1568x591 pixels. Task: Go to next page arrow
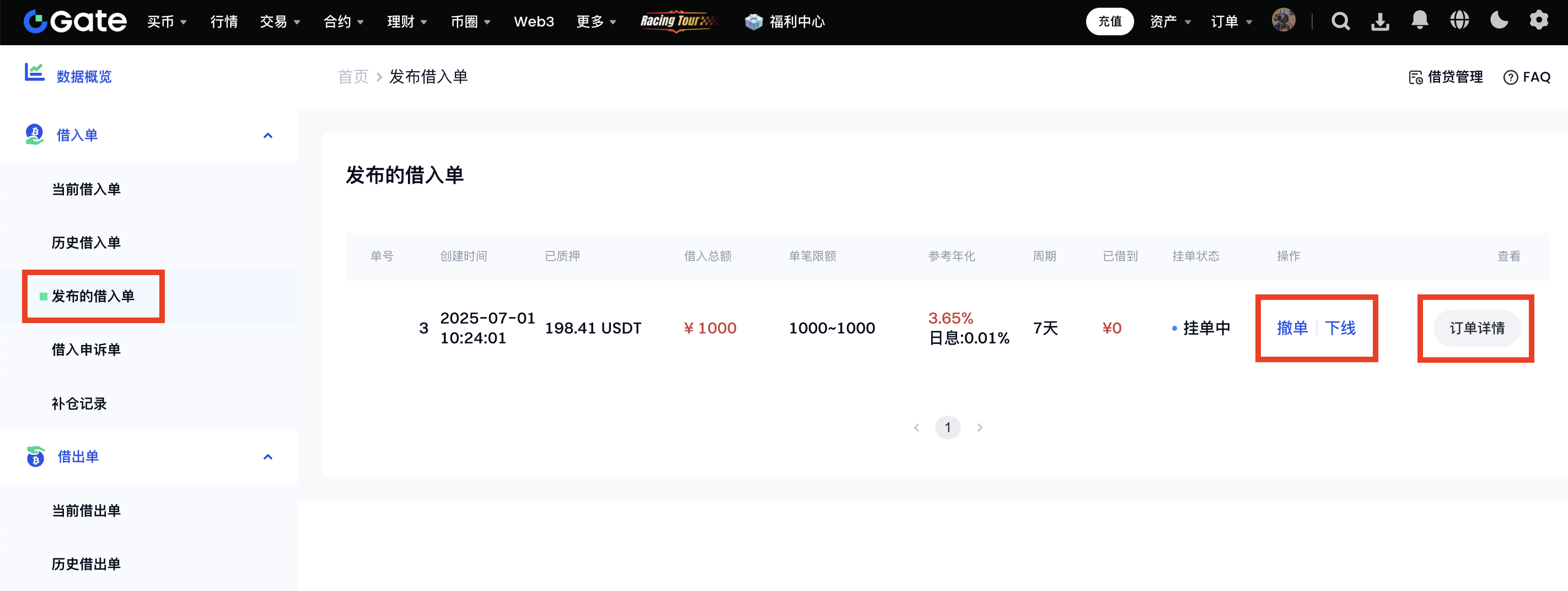tap(979, 428)
